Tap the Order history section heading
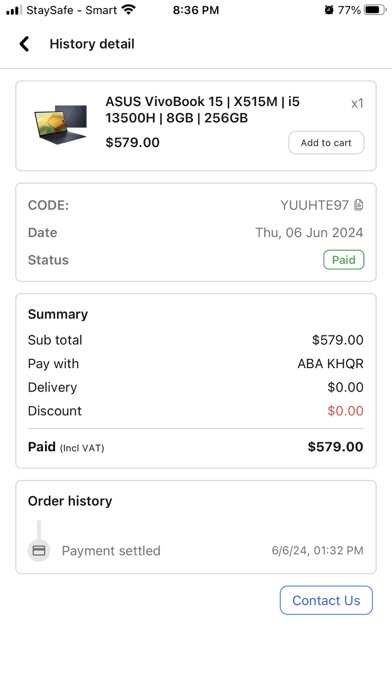This screenshot has height=696, width=392. coord(70,501)
